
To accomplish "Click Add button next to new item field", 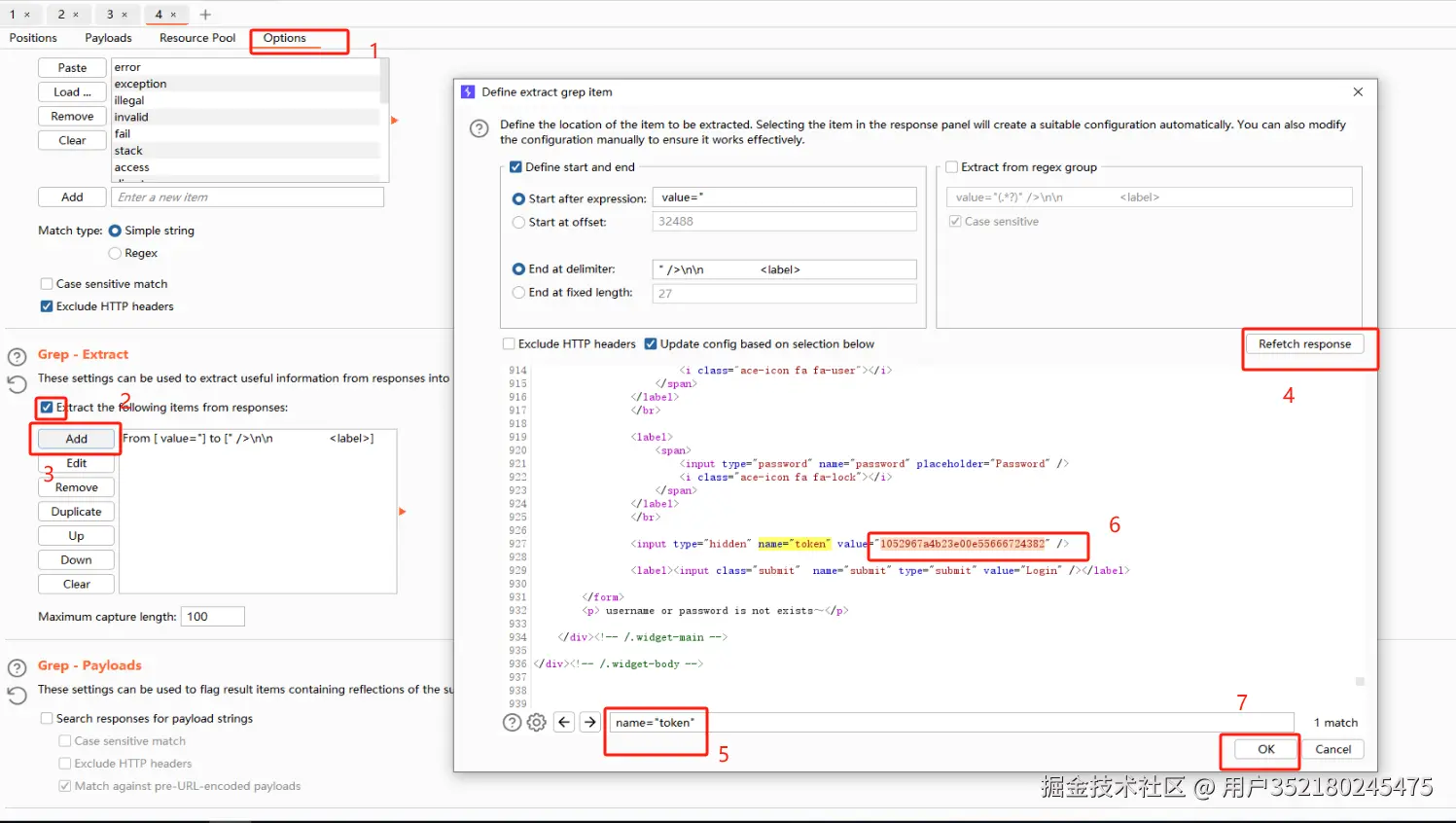I will tap(72, 197).
